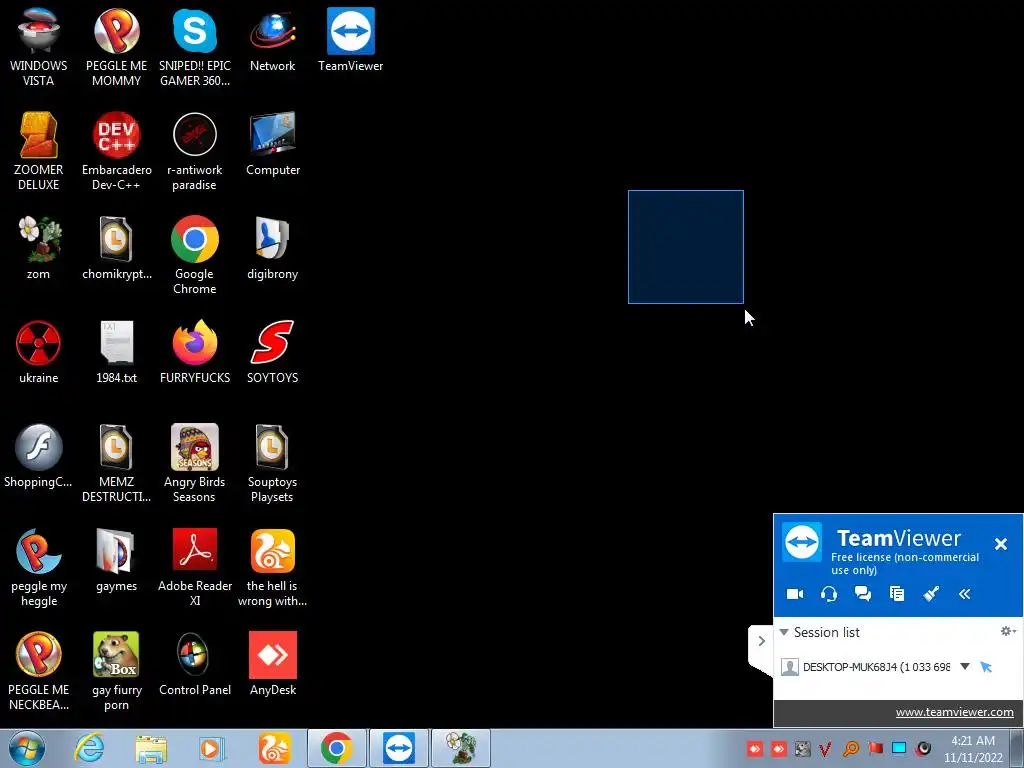This screenshot has height=768, width=1024.
Task: Click the PEGGLE ME NECKBEA... icon
Action: click(39, 671)
